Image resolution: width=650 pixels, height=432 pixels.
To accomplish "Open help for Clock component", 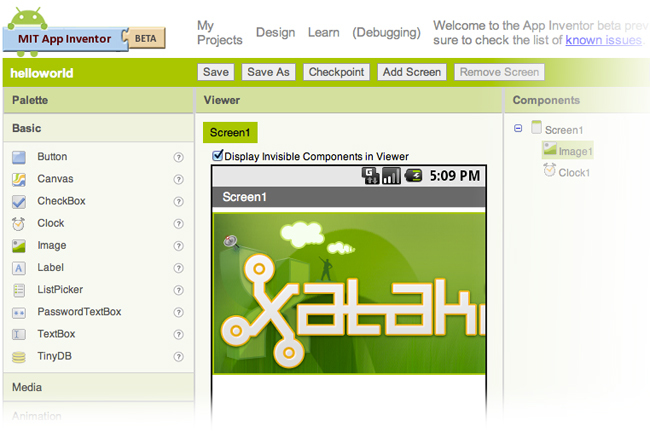I will pyautogui.click(x=178, y=224).
